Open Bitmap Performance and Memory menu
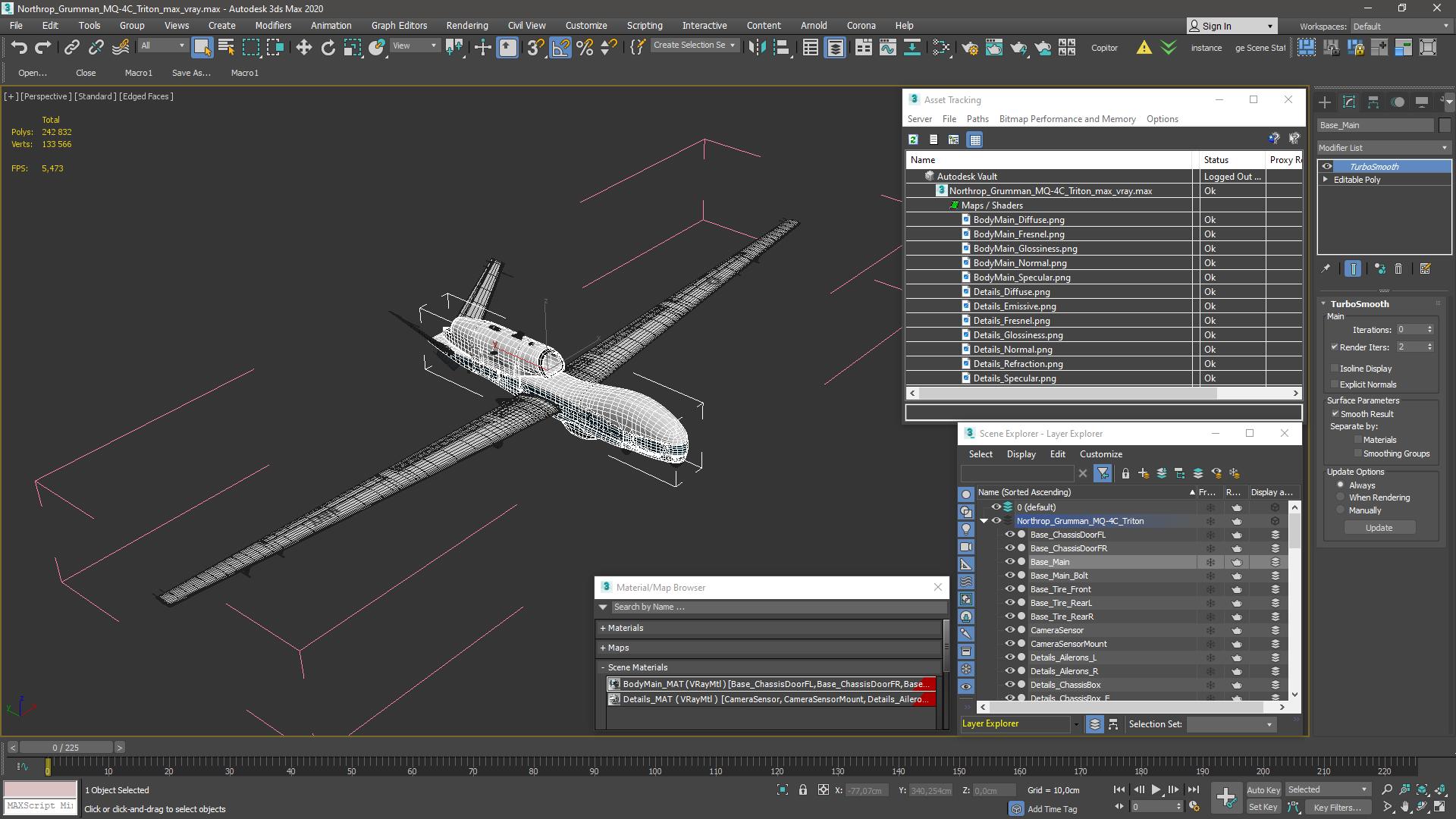The width and height of the screenshot is (1456, 819). click(x=1067, y=119)
